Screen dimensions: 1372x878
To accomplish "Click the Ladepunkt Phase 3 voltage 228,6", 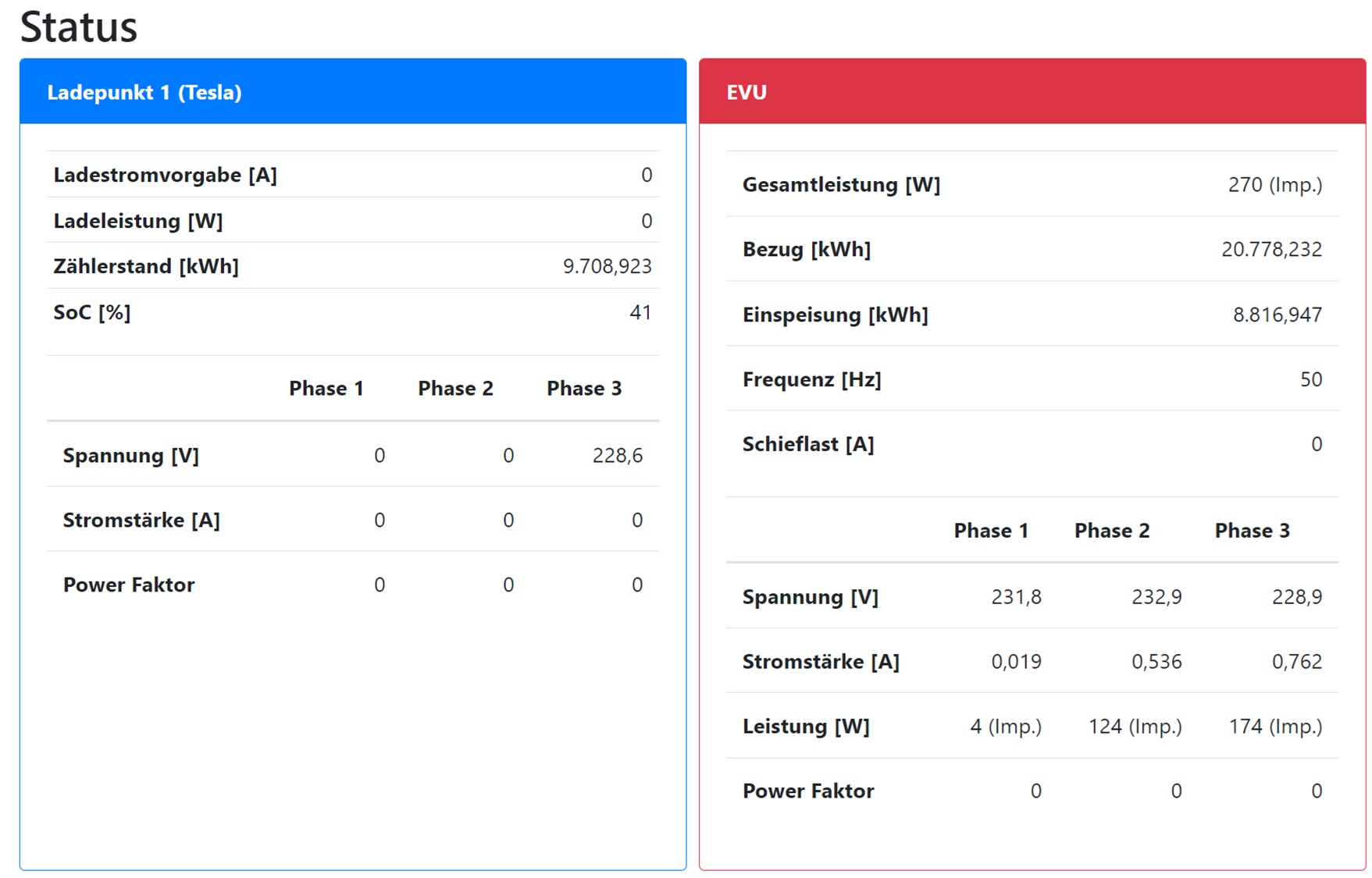I will (x=617, y=456).
